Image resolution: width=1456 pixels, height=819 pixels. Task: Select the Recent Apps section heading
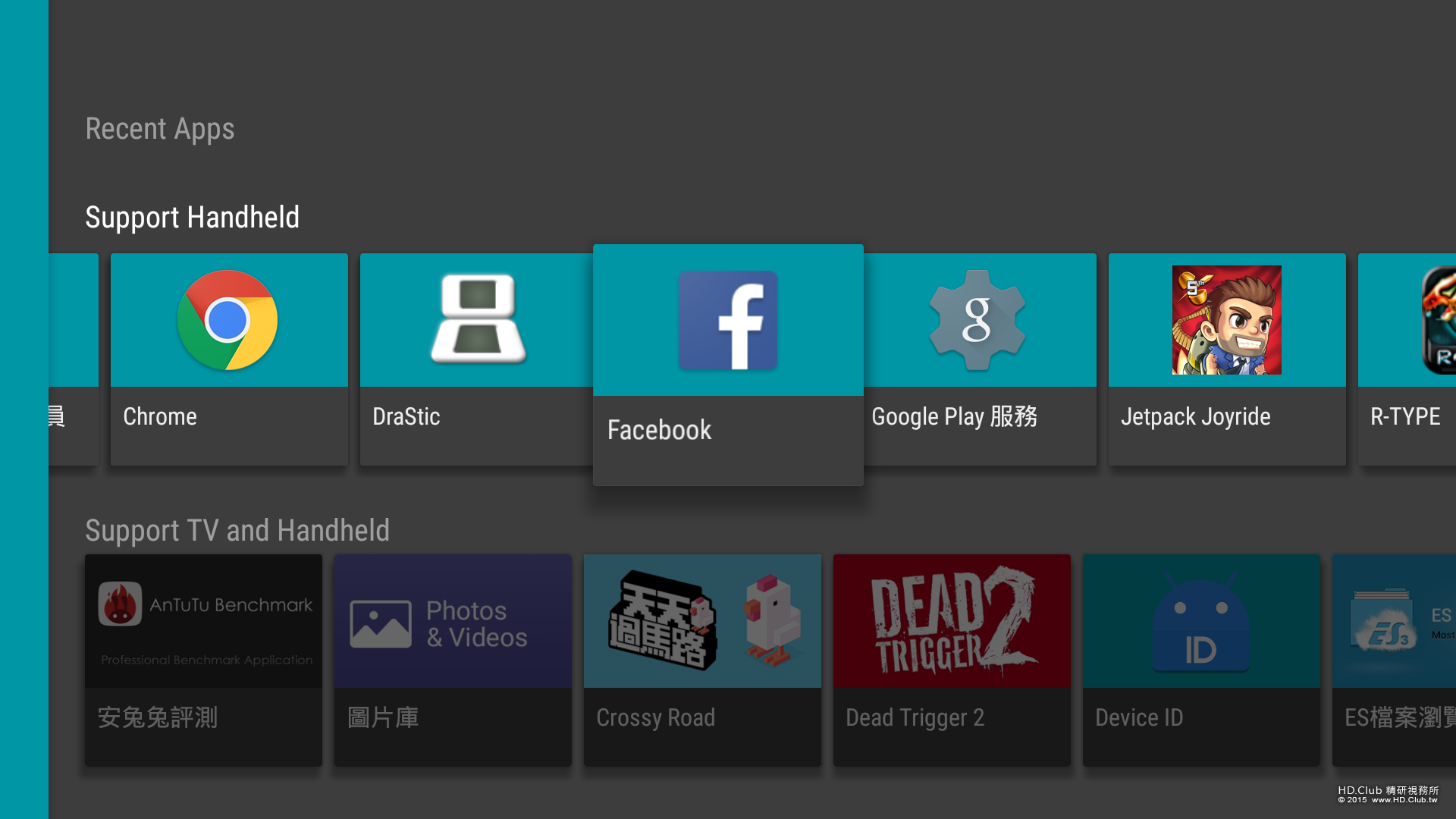click(x=160, y=130)
